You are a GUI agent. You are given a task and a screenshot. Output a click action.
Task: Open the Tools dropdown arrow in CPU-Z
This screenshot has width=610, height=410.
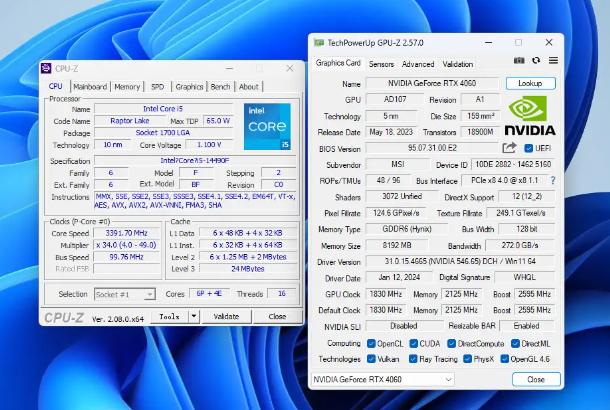(x=194, y=316)
